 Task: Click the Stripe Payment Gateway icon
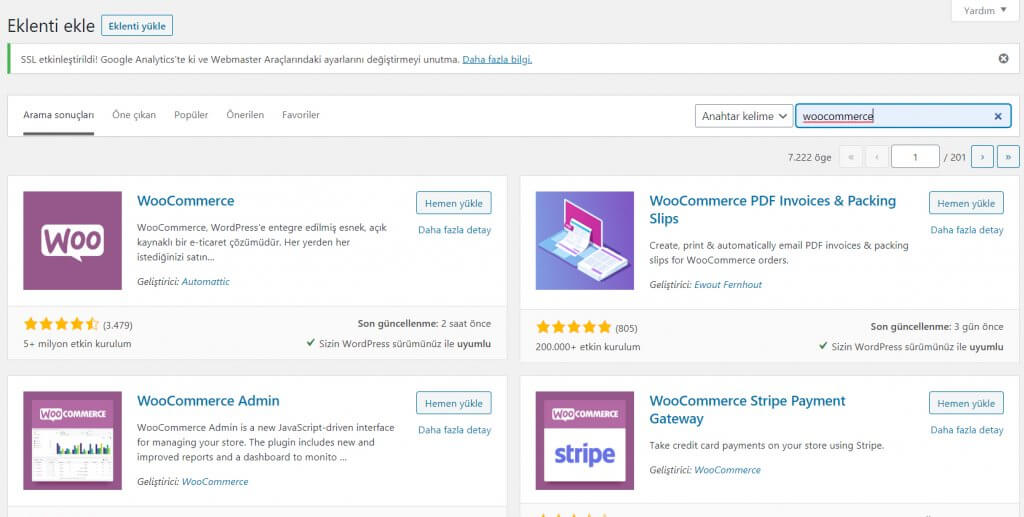tap(585, 441)
